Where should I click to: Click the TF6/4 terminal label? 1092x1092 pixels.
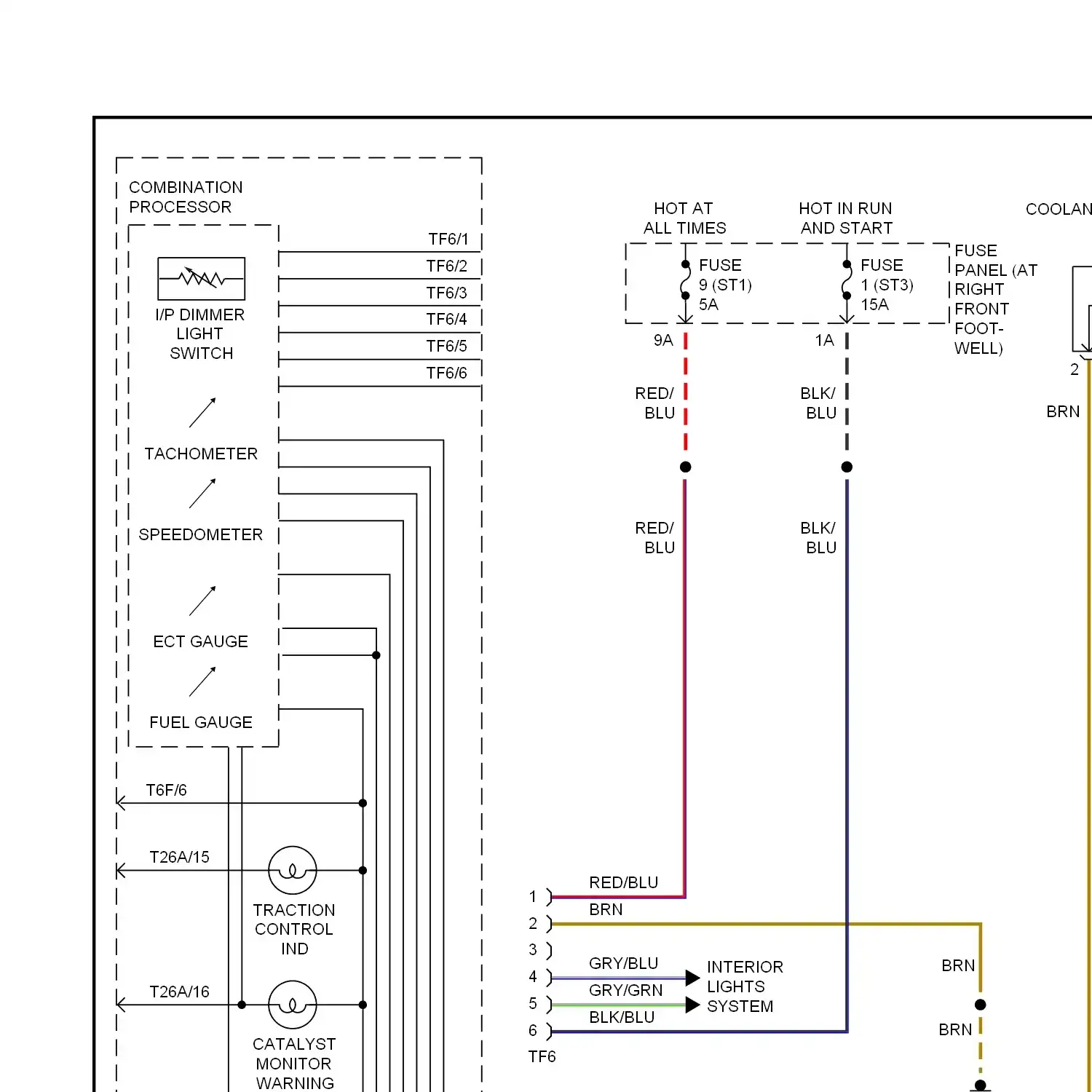(x=447, y=319)
